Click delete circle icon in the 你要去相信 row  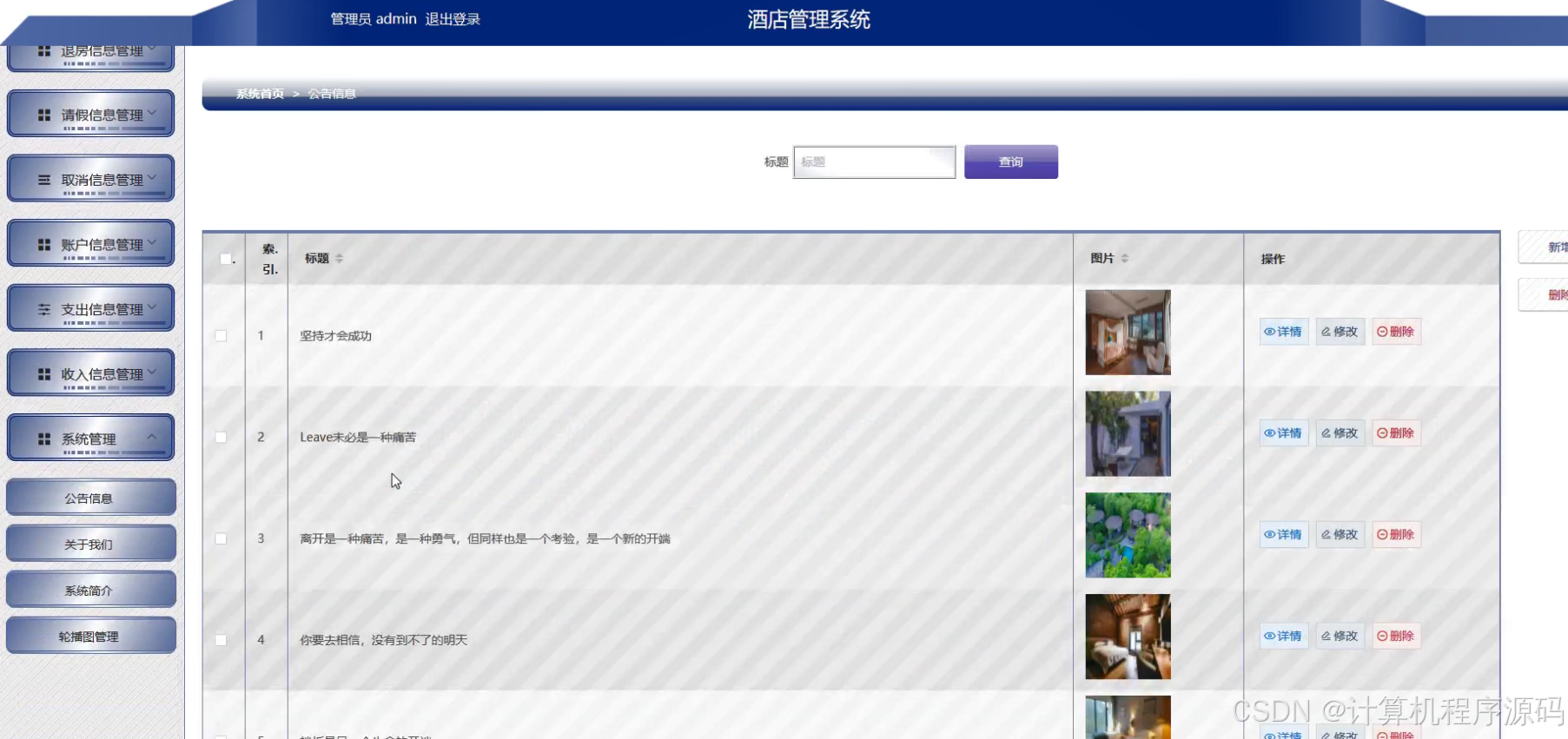click(x=1382, y=637)
